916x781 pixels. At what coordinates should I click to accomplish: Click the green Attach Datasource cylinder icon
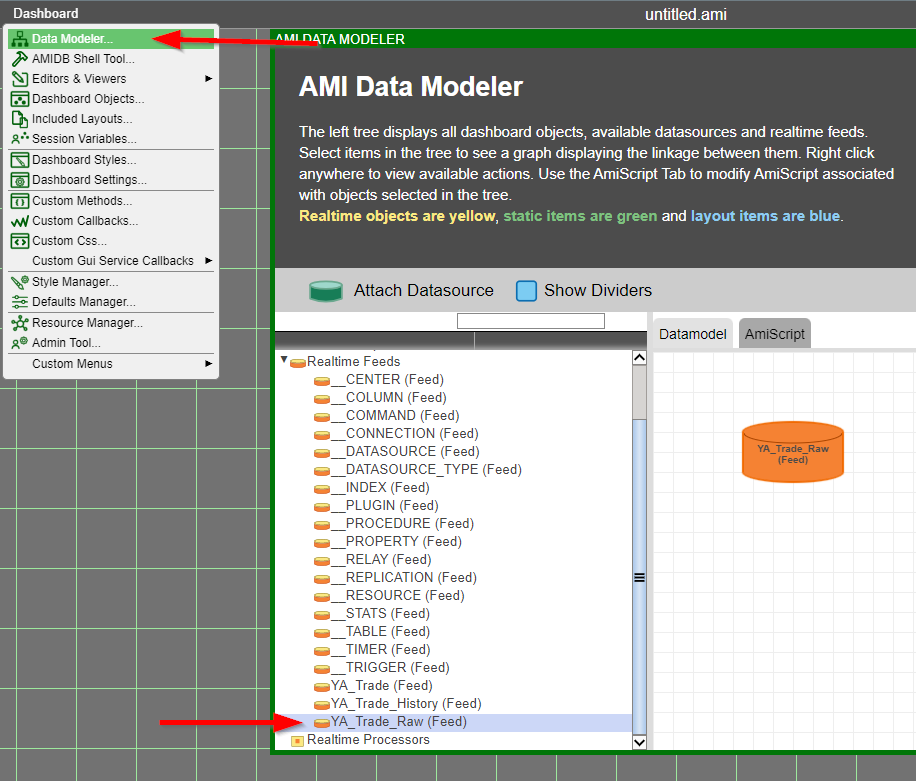326,291
